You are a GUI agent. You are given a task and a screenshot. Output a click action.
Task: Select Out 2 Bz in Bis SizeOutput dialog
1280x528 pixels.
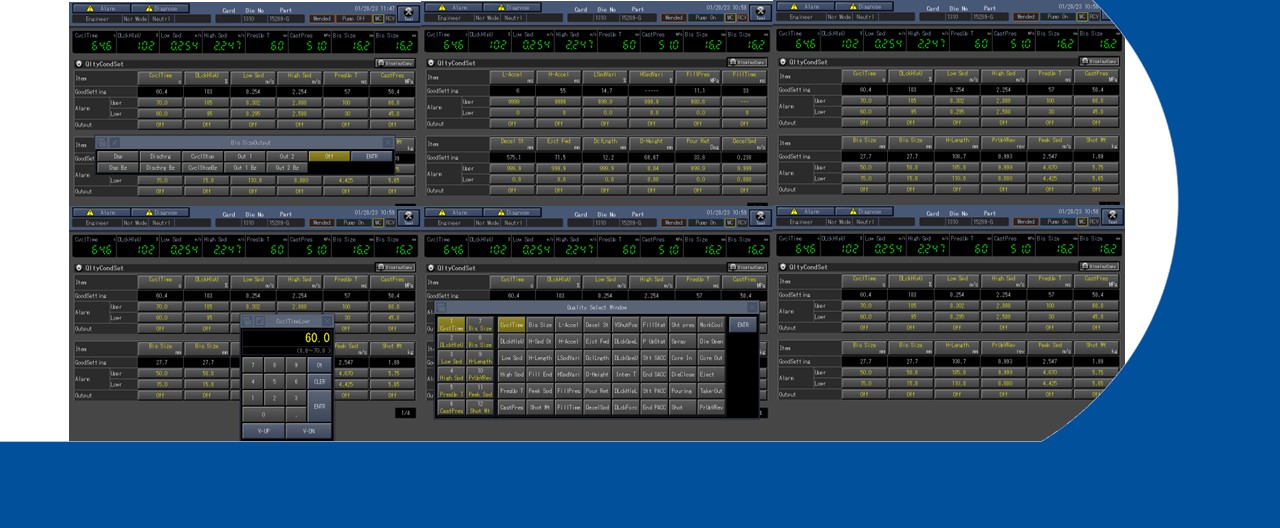point(287,167)
